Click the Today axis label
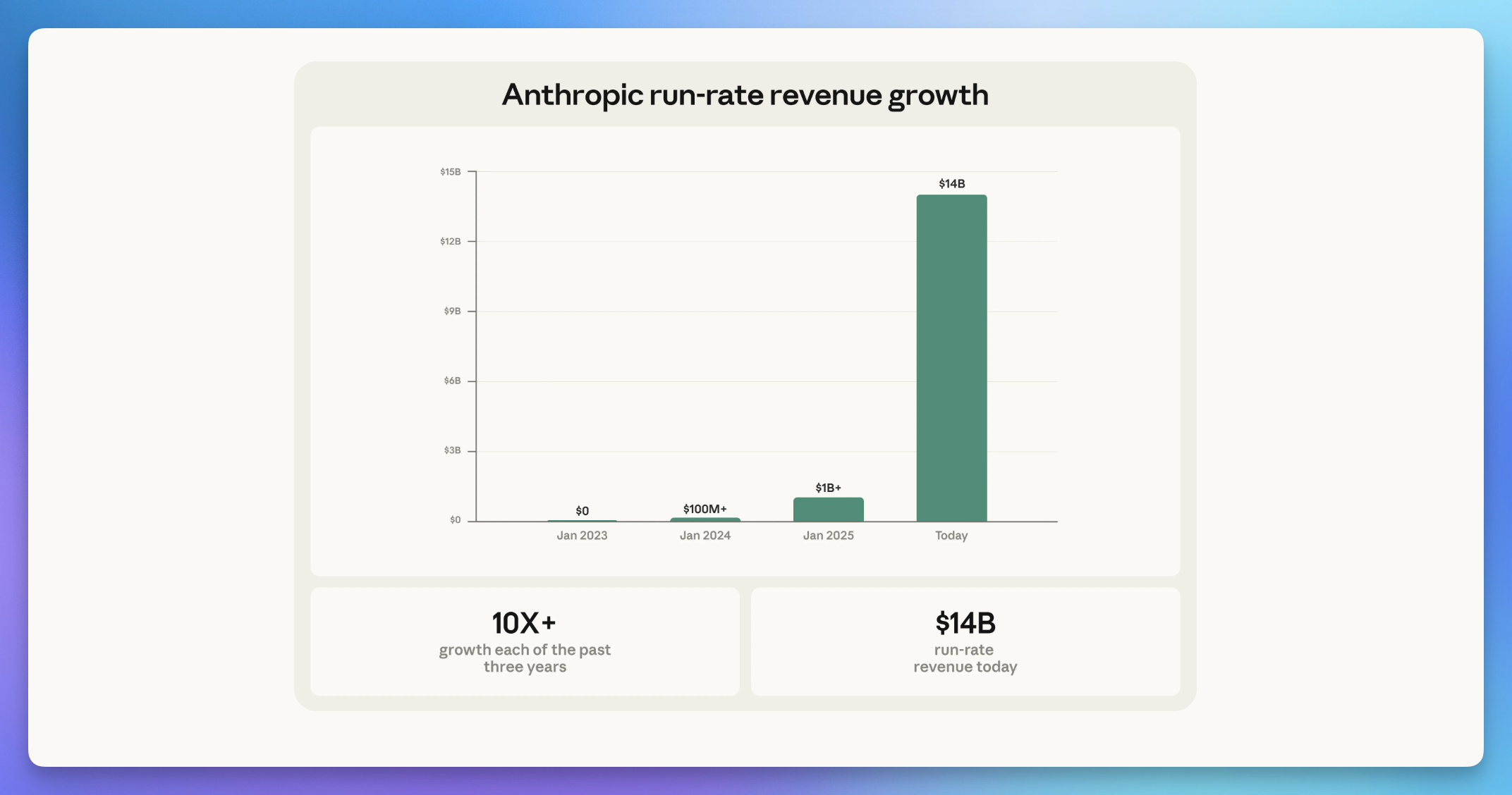The height and width of the screenshot is (795, 1512). point(951,536)
